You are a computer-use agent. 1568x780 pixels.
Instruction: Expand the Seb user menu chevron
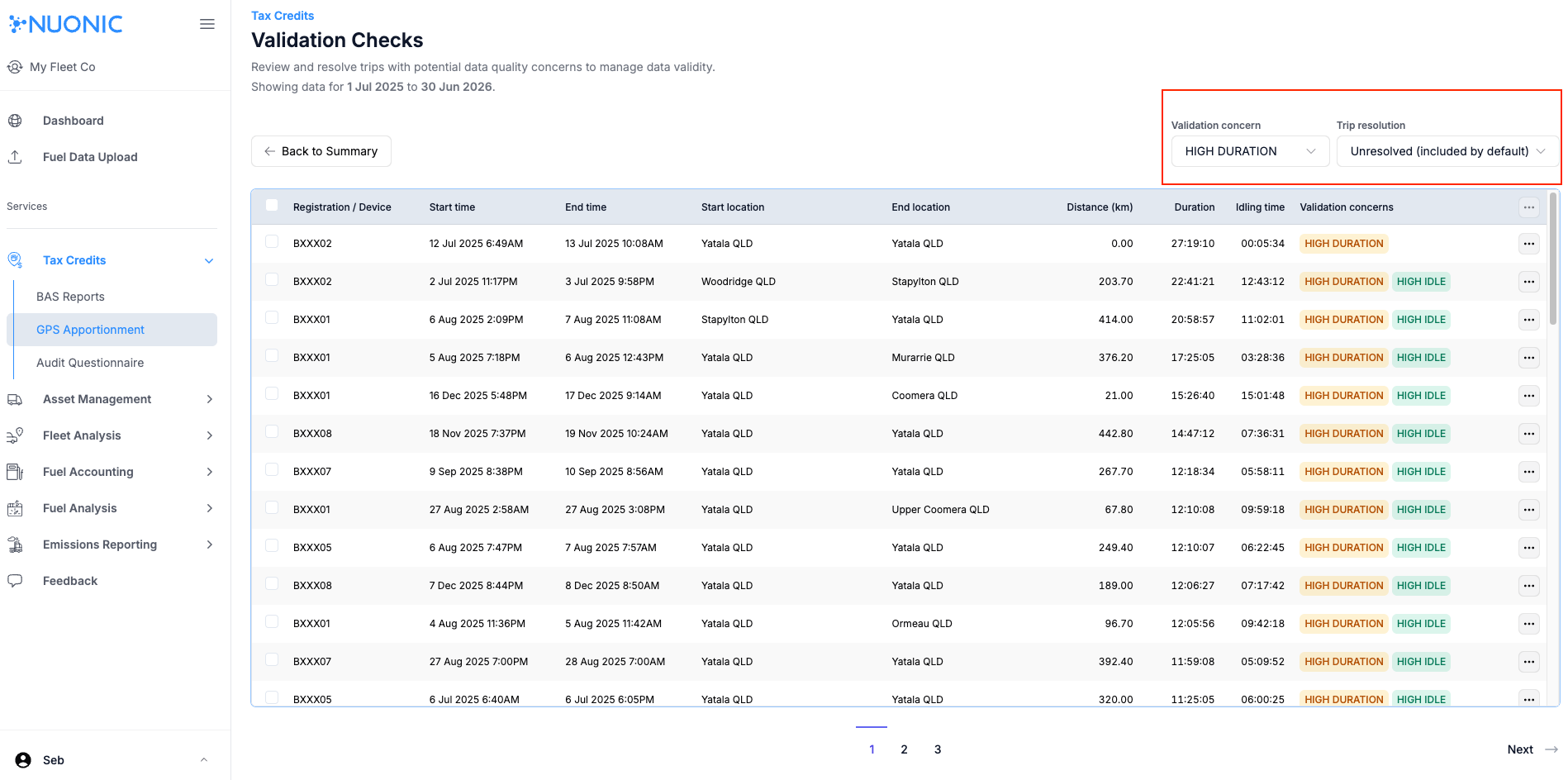pos(204,760)
